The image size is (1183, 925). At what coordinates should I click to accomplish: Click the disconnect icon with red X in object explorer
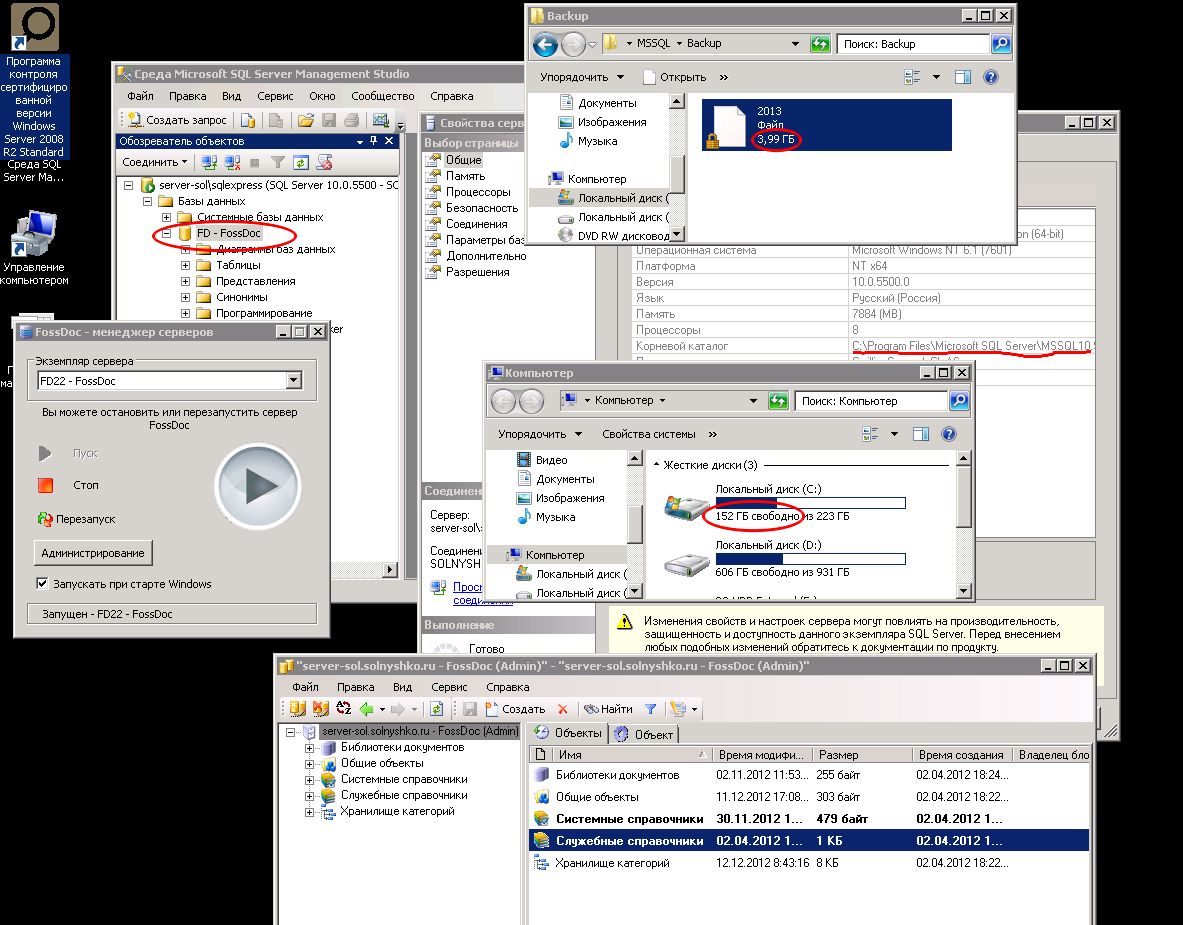232,162
